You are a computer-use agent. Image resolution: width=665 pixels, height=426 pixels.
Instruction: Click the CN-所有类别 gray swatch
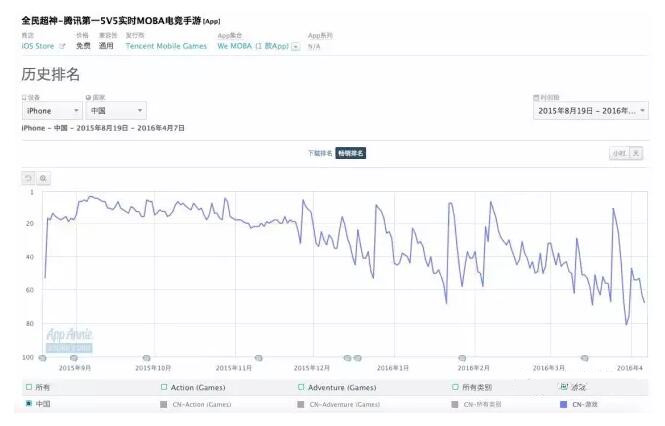455,404
